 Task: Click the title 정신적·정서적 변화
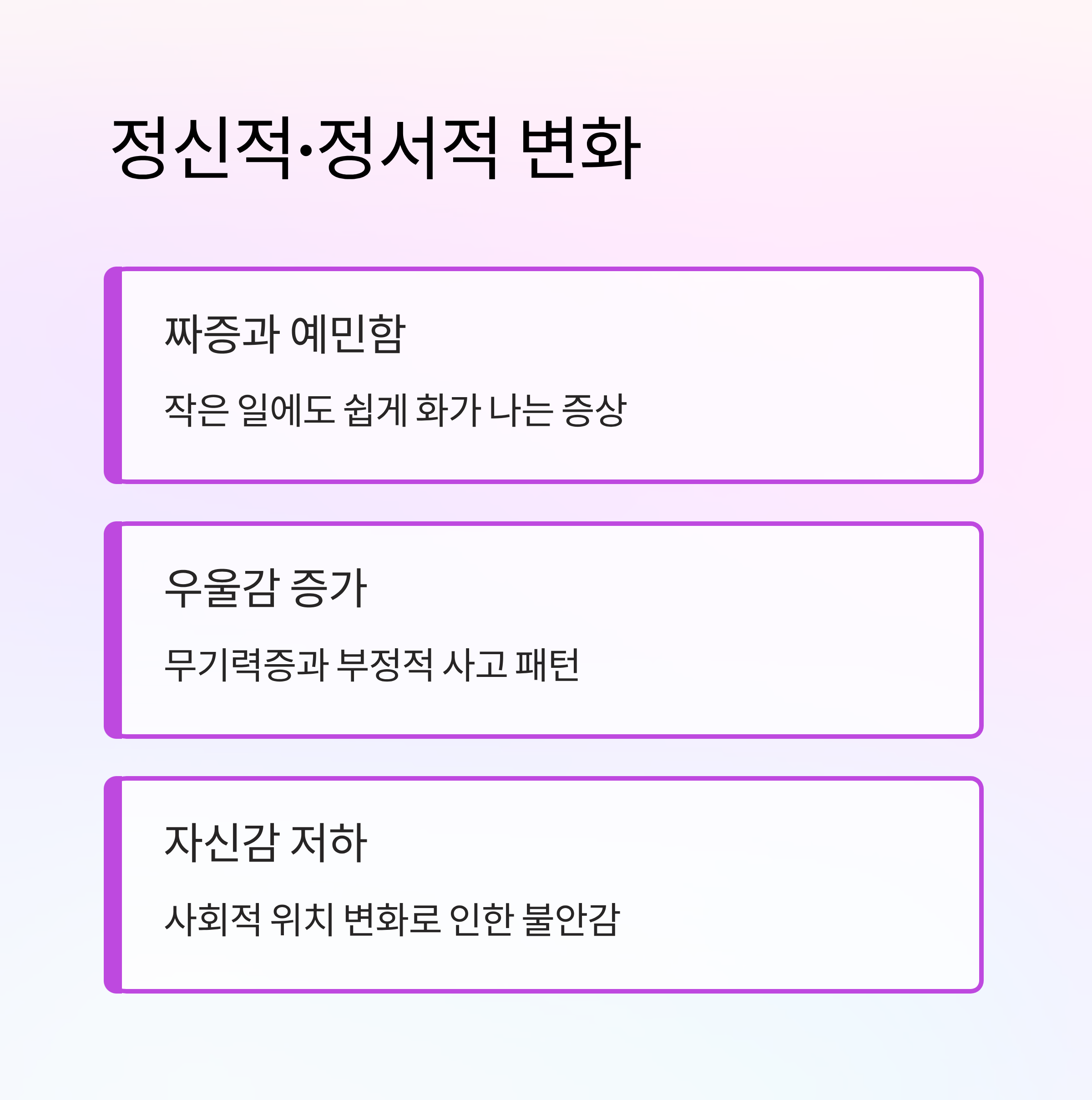[x=376, y=149]
